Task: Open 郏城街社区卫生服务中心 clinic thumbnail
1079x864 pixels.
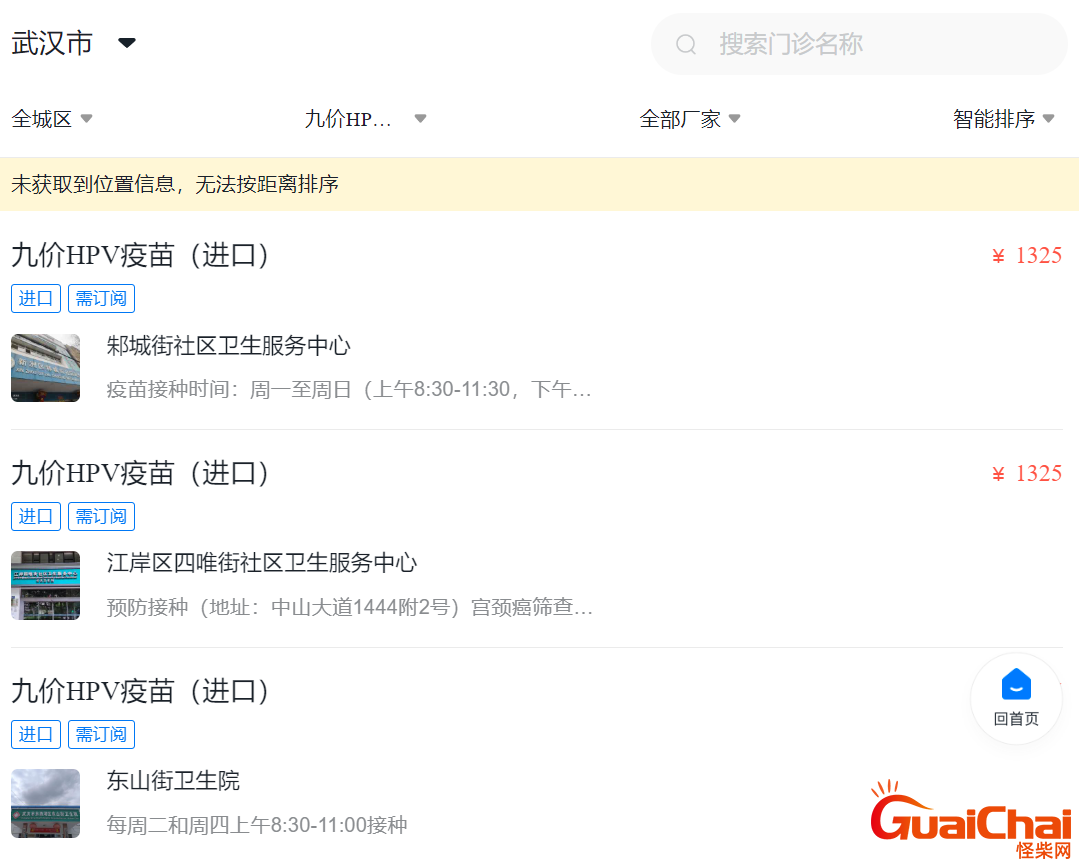Action: pos(45,368)
